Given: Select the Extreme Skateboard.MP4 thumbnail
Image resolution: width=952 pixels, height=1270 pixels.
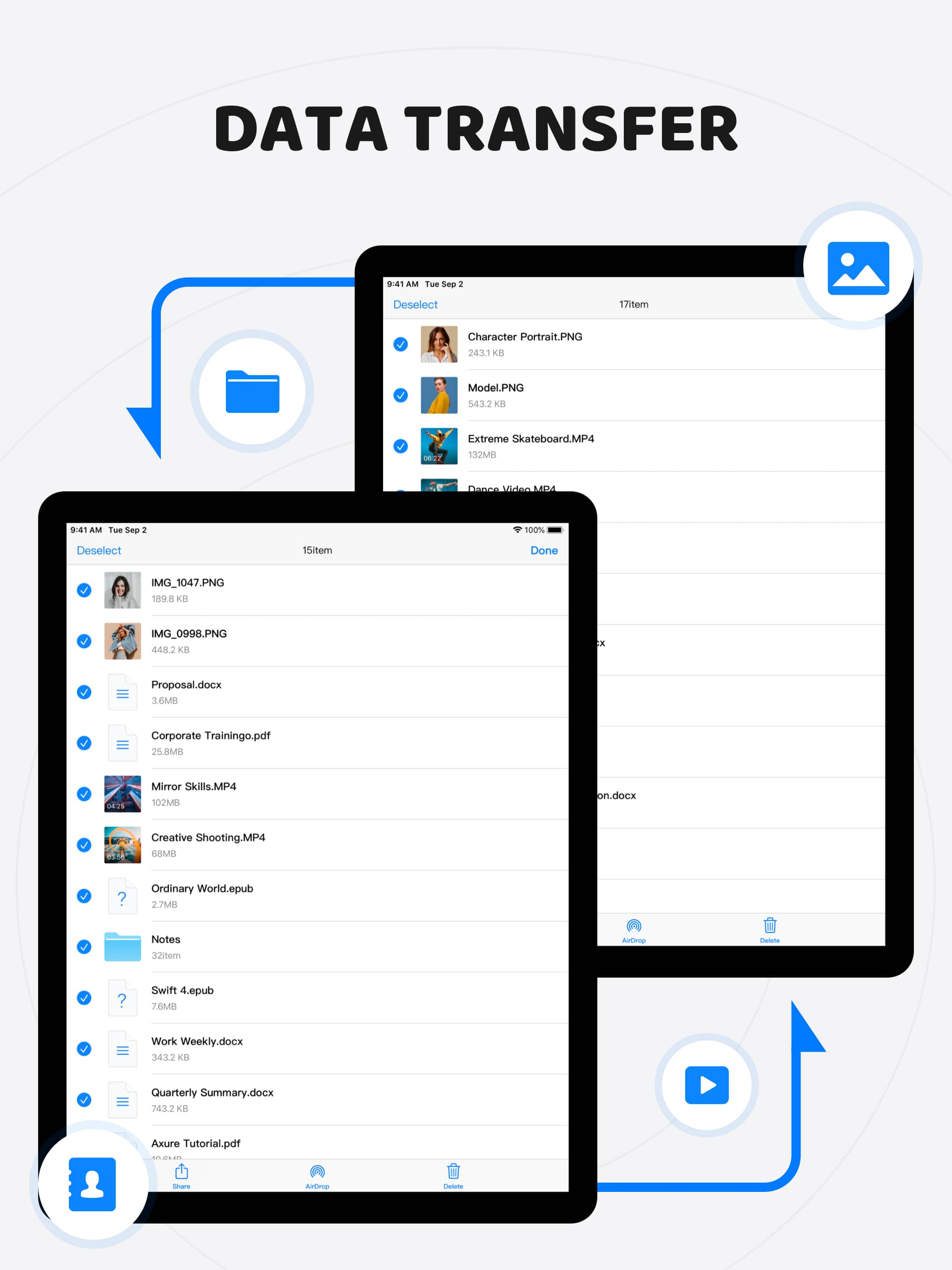Looking at the screenshot, I should point(439,445).
